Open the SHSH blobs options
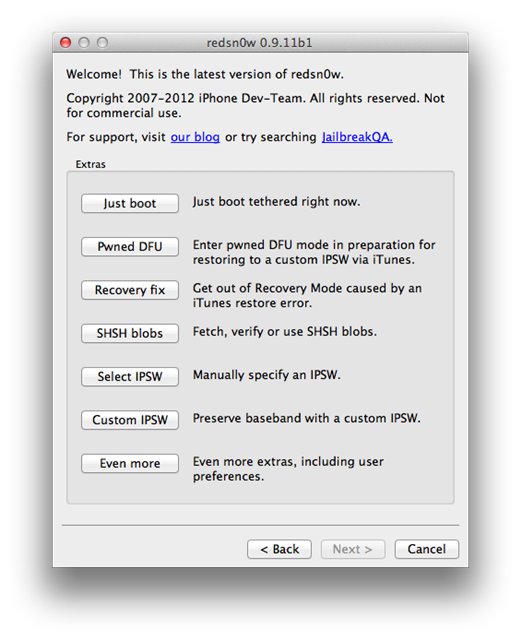 coord(130,333)
